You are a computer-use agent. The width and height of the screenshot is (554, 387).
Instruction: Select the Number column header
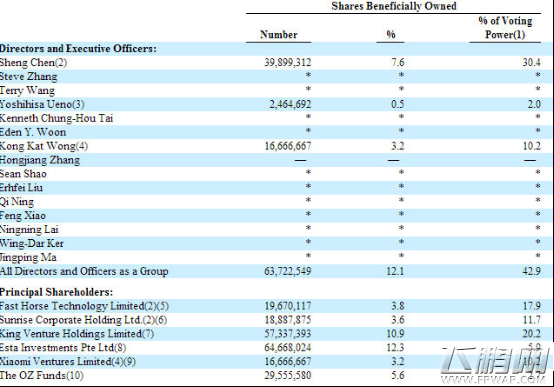pyautogui.click(x=279, y=35)
